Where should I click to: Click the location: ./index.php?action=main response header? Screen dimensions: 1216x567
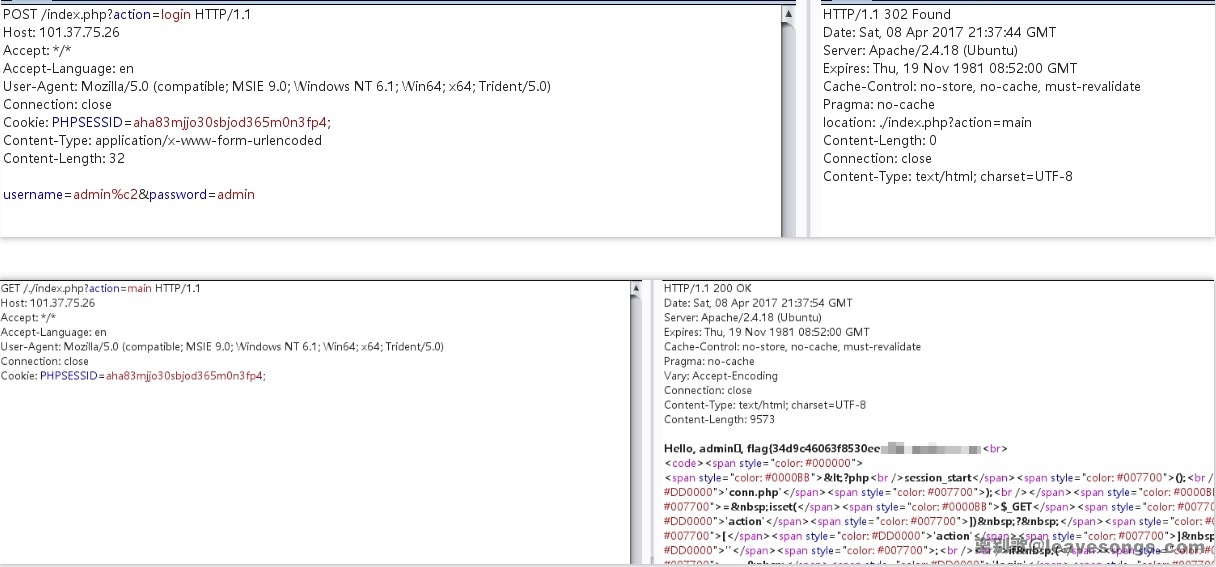pyautogui.click(x=927, y=122)
